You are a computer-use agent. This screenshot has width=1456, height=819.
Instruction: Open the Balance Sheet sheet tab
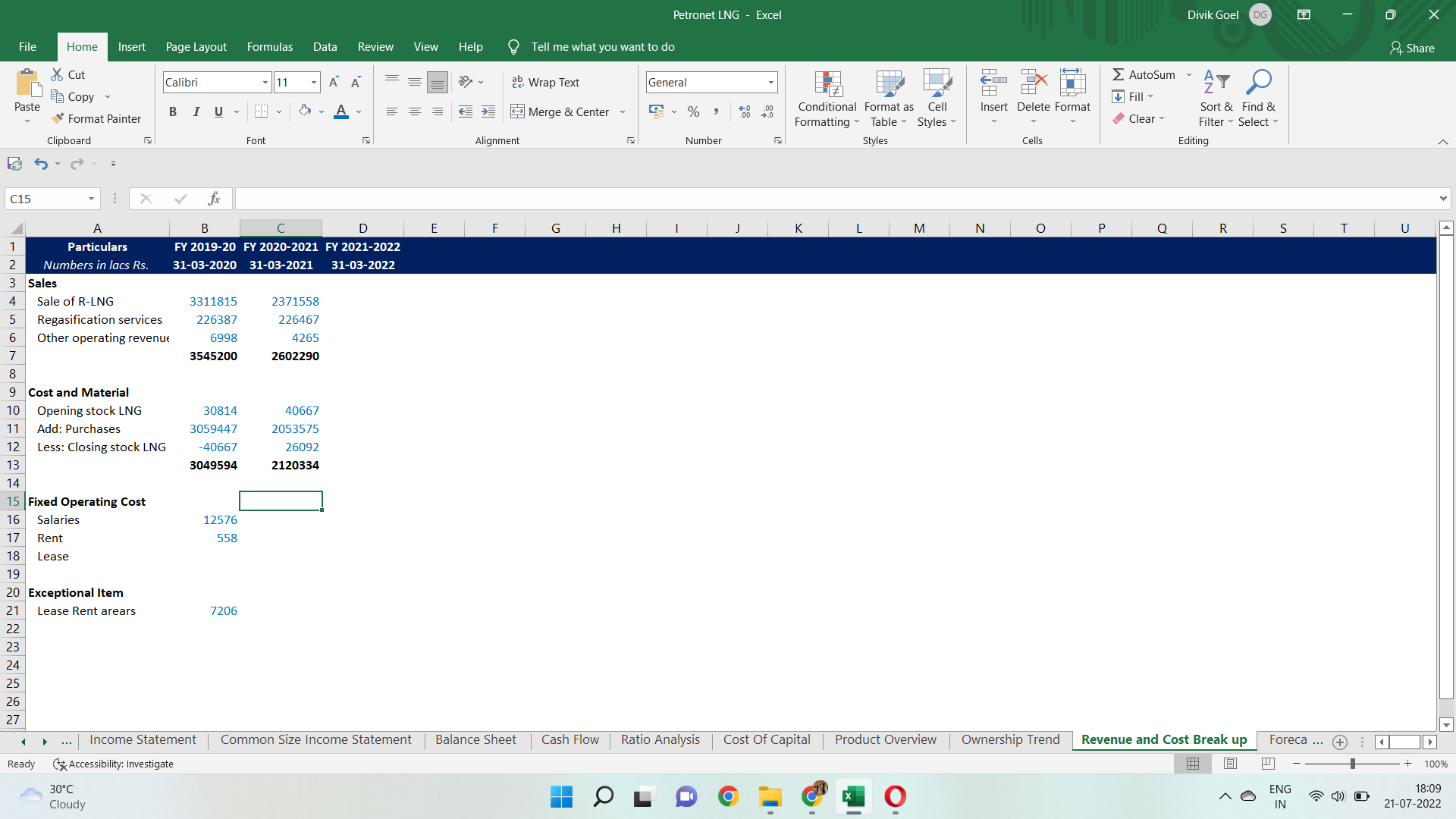click(475, 739)
